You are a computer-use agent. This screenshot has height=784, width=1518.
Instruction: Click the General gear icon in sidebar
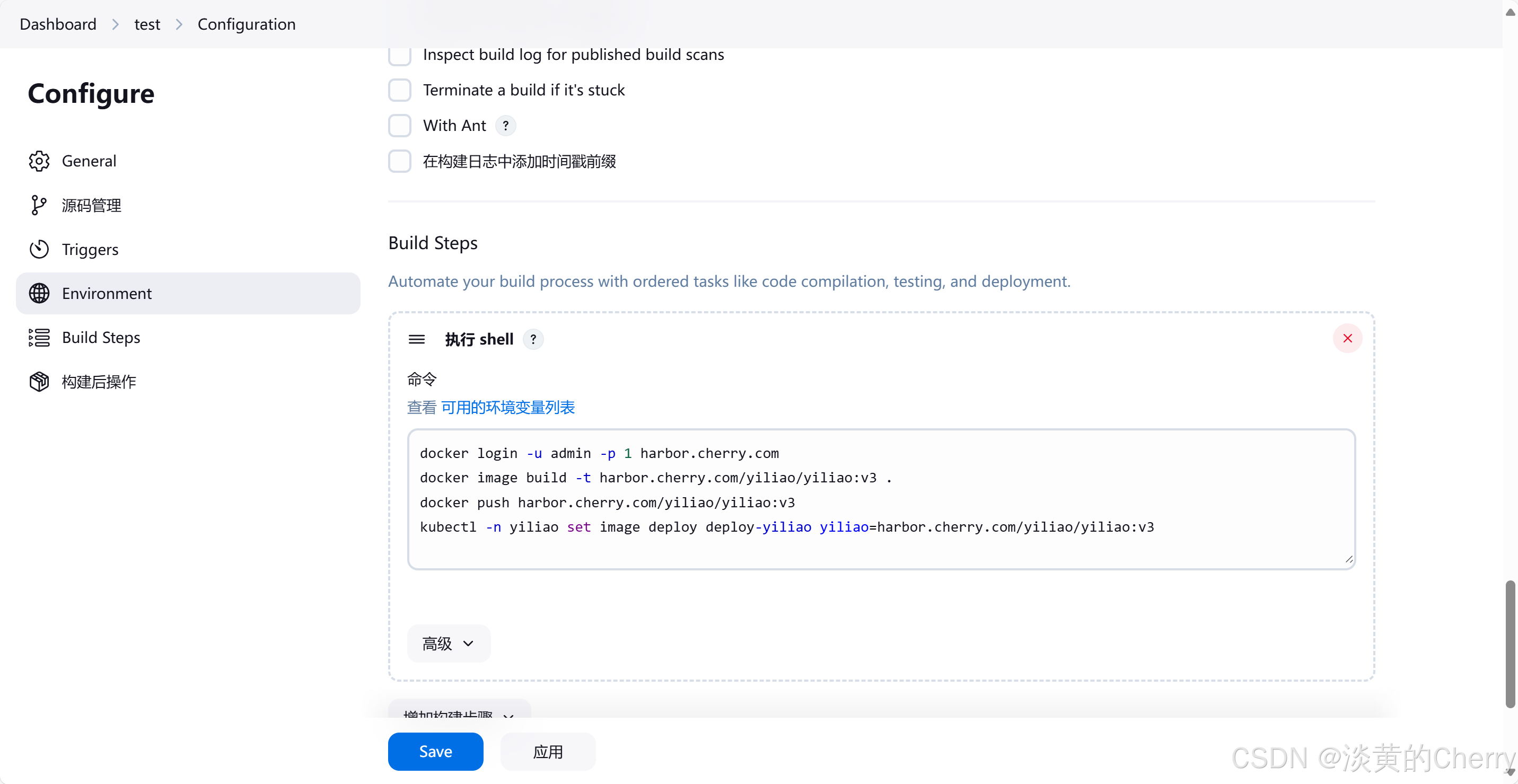tap(39, 161)
